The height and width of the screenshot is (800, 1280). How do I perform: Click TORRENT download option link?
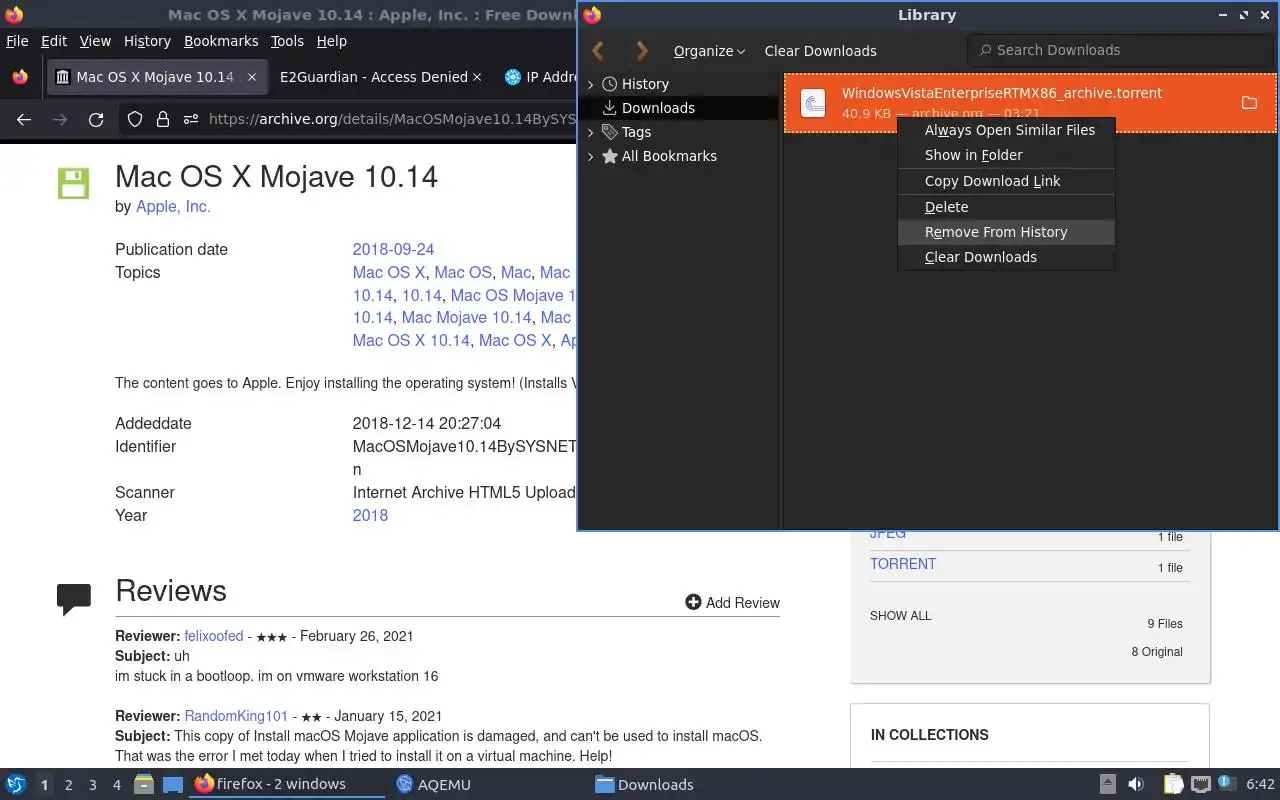(903, 564)
